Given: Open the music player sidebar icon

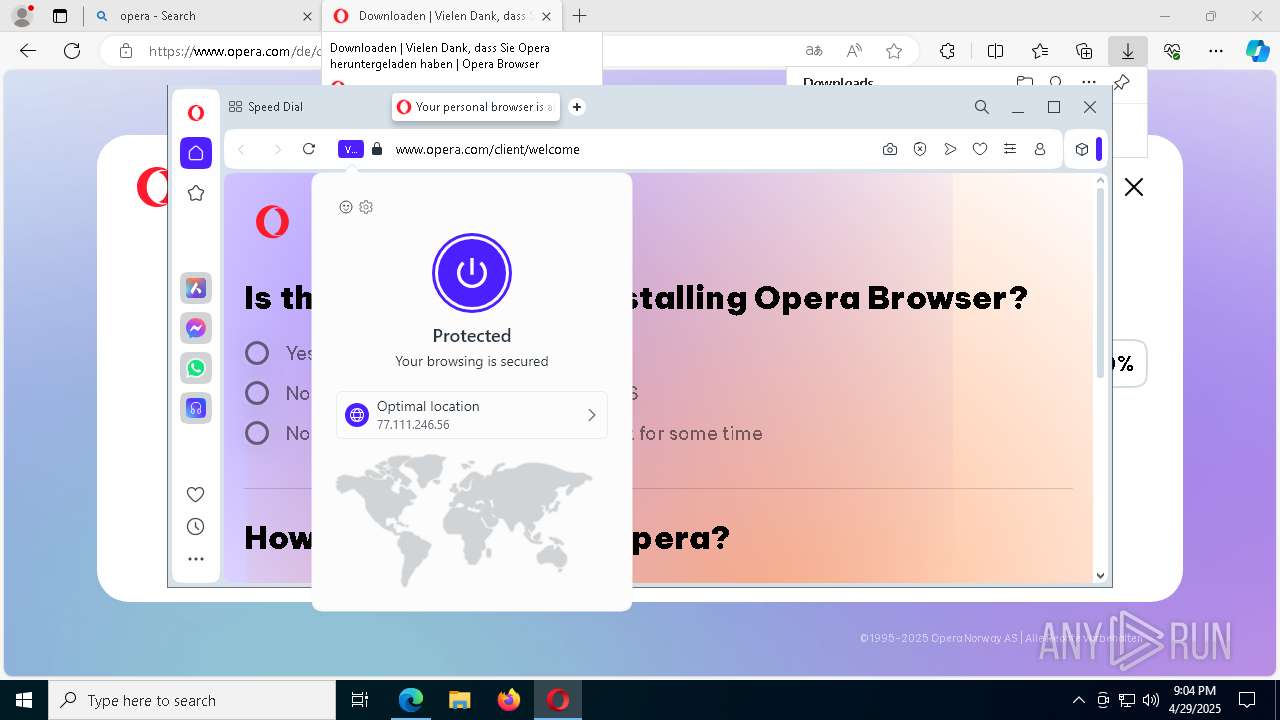Looking at the screenshot, I should click(196, 408).
